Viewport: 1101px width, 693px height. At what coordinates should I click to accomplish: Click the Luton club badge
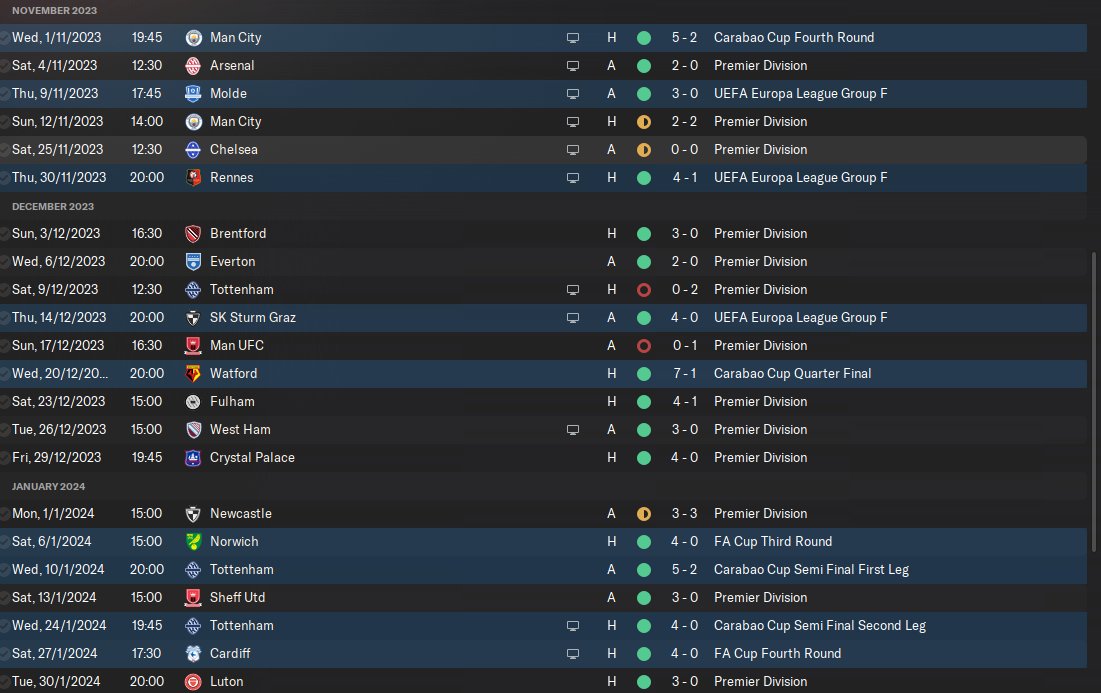tap(194, 681)
